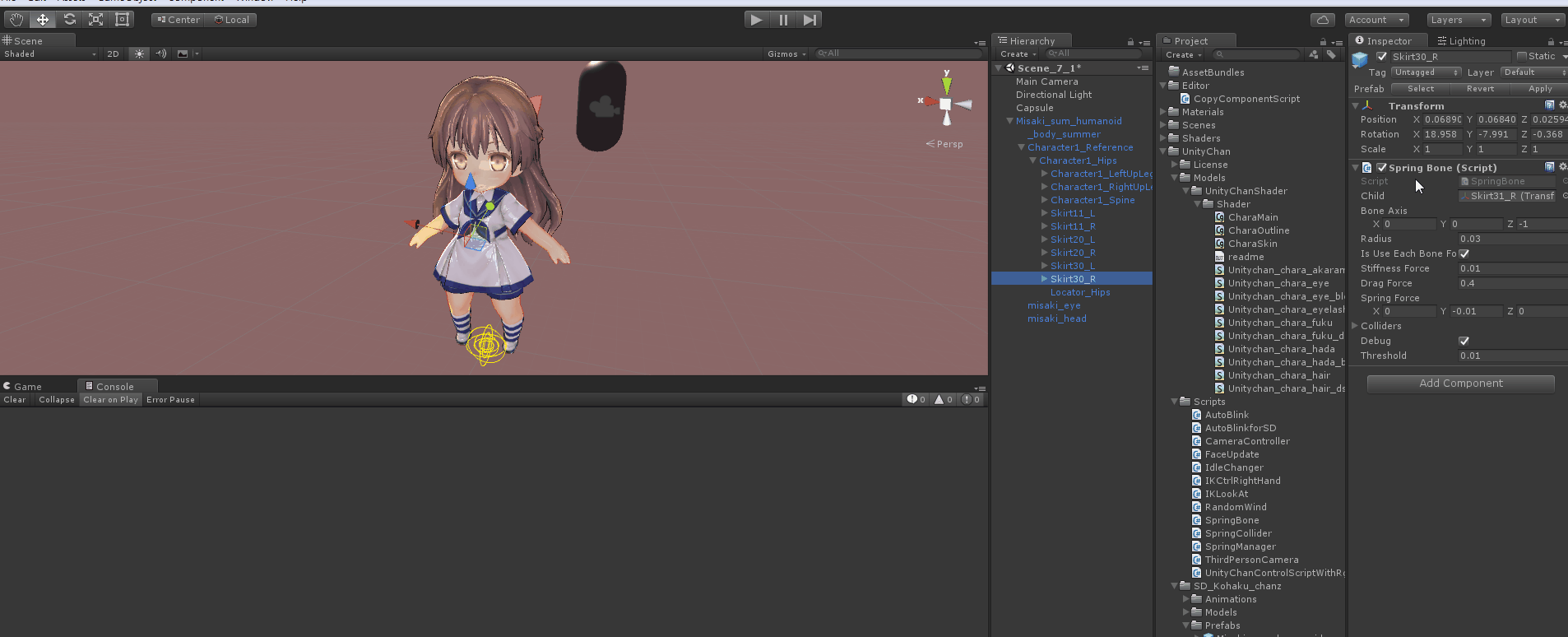Click the Pause button
The width and height of the screenshot is (1568, 637).
(783, 20)
